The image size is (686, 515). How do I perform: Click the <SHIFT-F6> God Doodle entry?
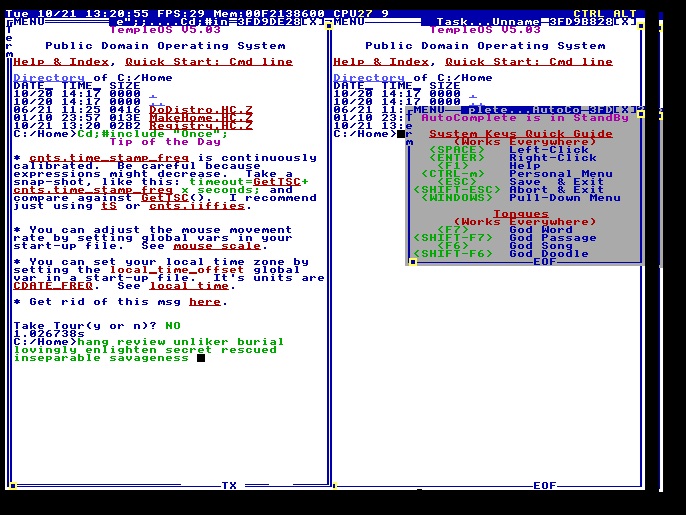(x=500, y=254)
